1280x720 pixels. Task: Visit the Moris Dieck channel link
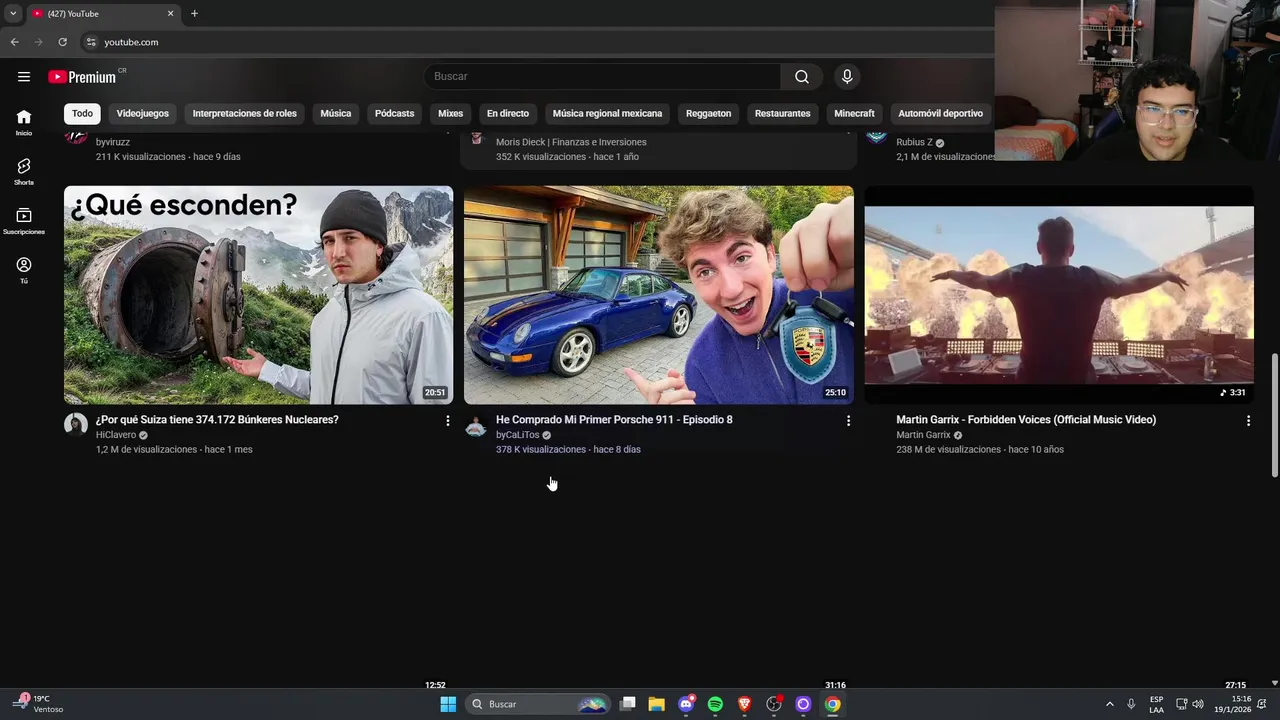tap(571, 142)
